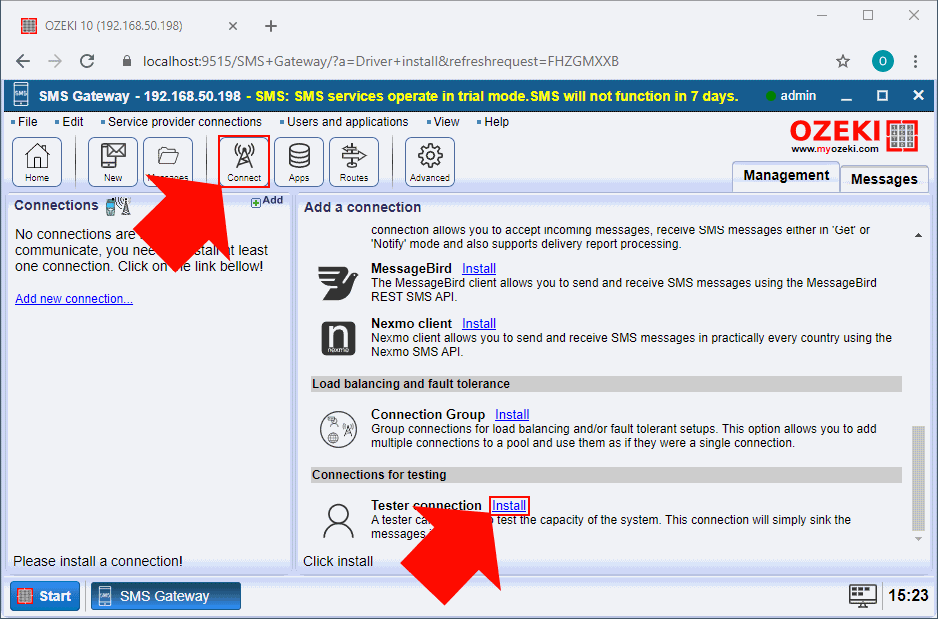Click the Add new connection link
Viewport: 938px width, 619px height.
coord(74,298)
